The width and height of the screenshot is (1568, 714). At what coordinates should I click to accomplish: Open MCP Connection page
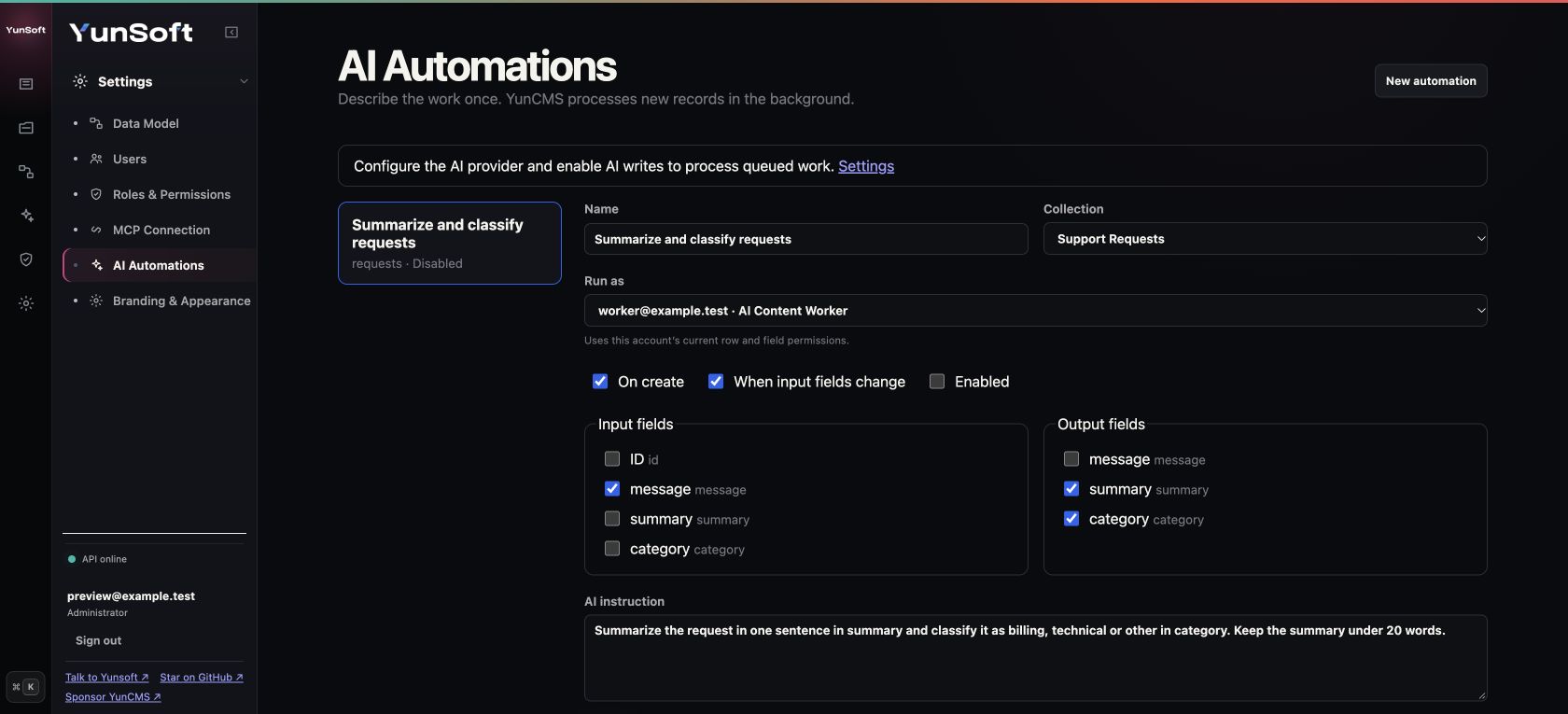click(161, 230)
